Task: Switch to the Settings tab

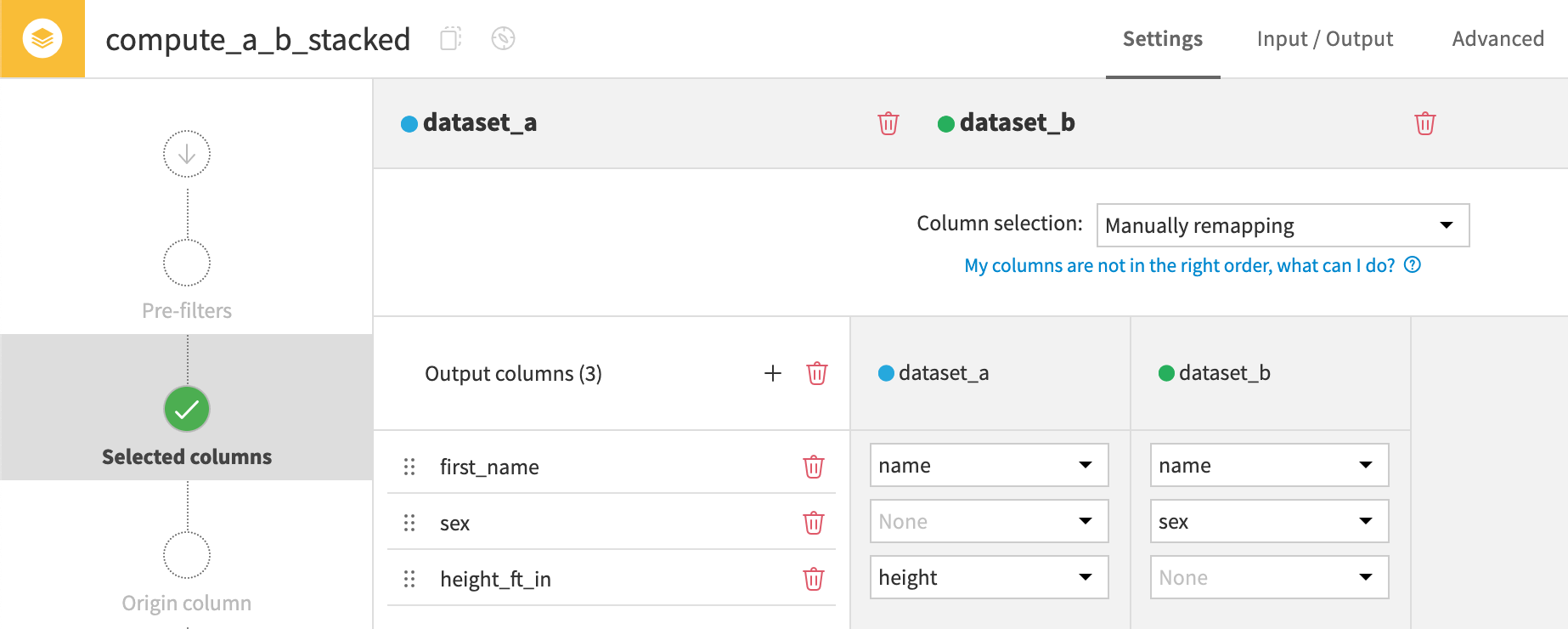Action: click(1163, 39)
